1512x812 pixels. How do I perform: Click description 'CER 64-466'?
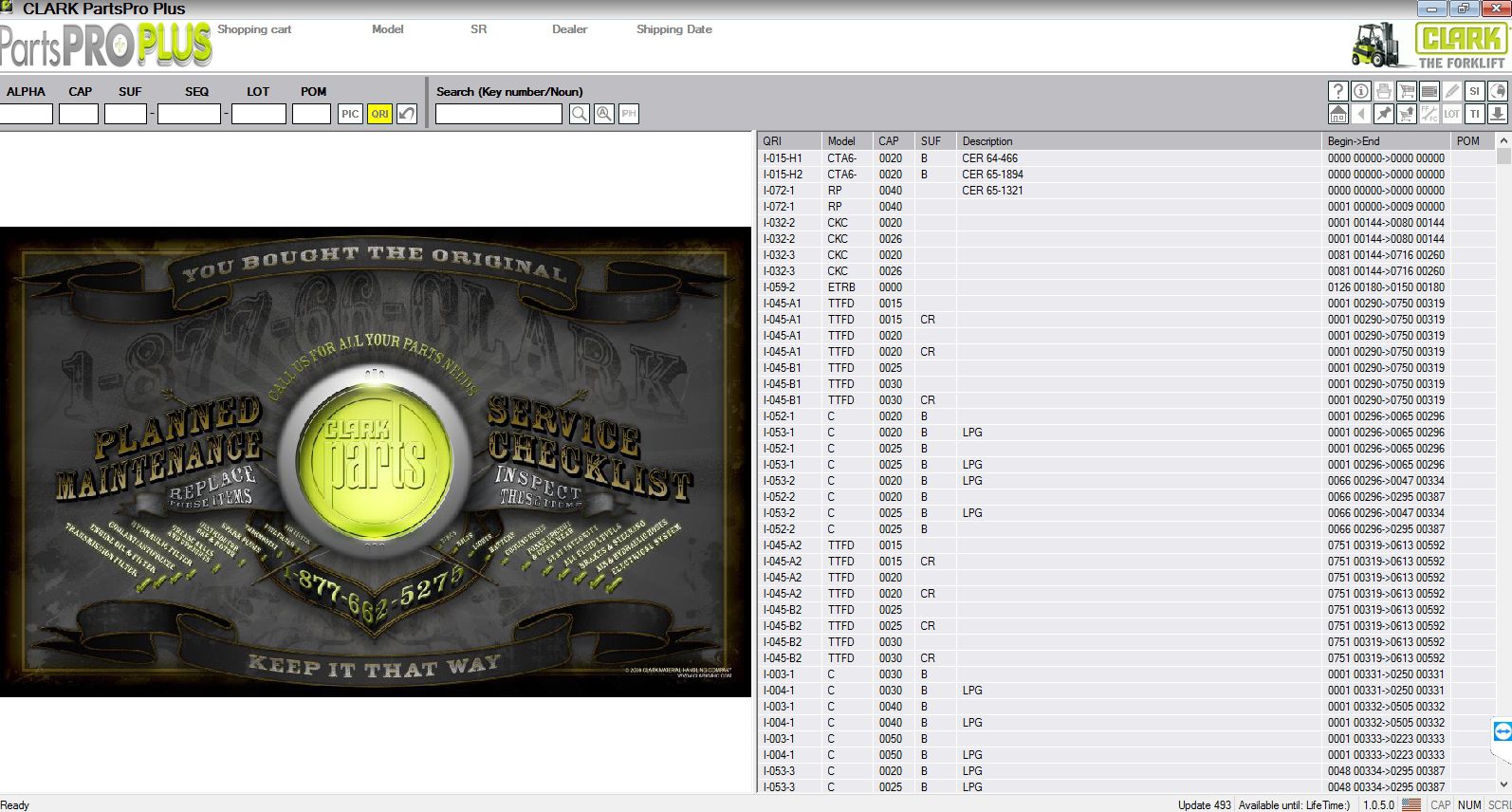[989, 158]
